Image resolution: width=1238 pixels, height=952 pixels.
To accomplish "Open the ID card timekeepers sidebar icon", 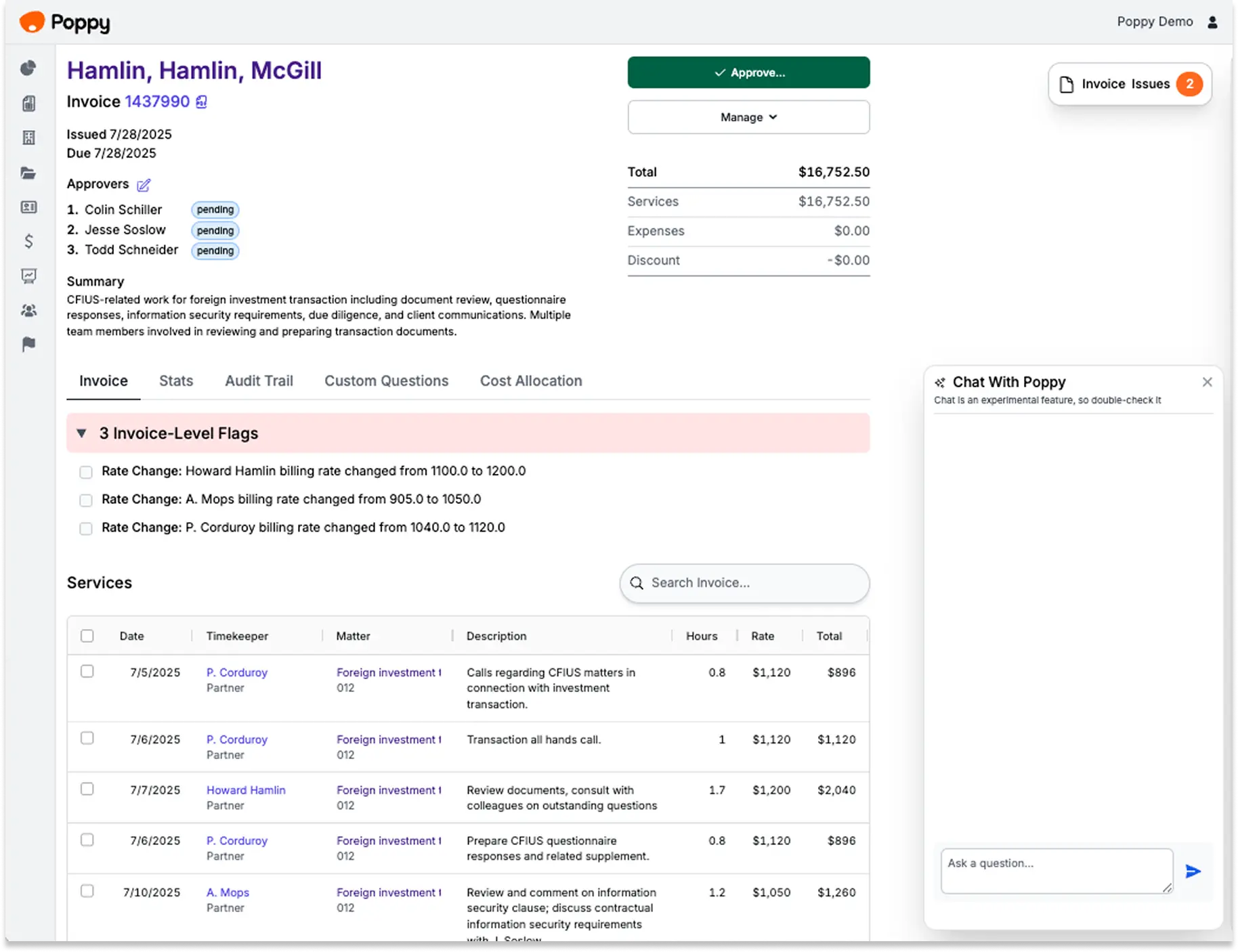I will coord(28,207).
